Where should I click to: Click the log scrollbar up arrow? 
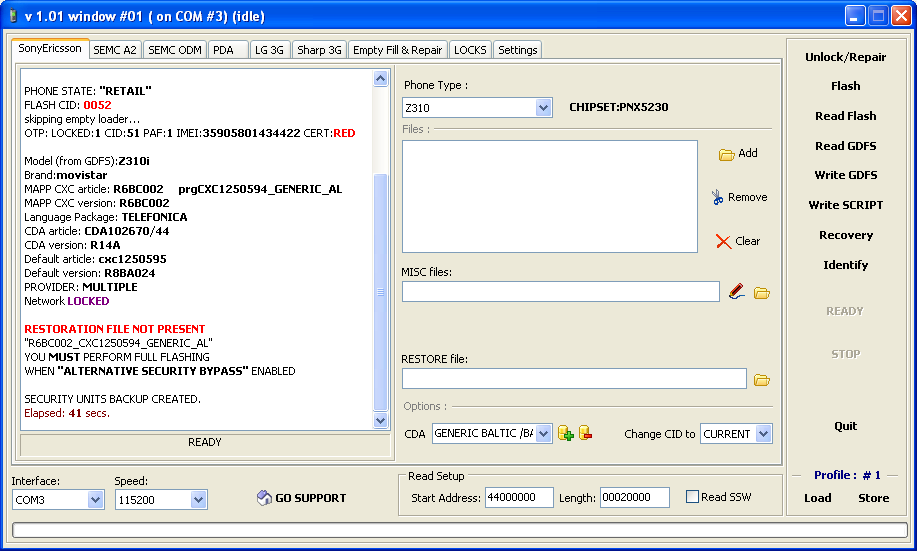[x=381, y=78]
